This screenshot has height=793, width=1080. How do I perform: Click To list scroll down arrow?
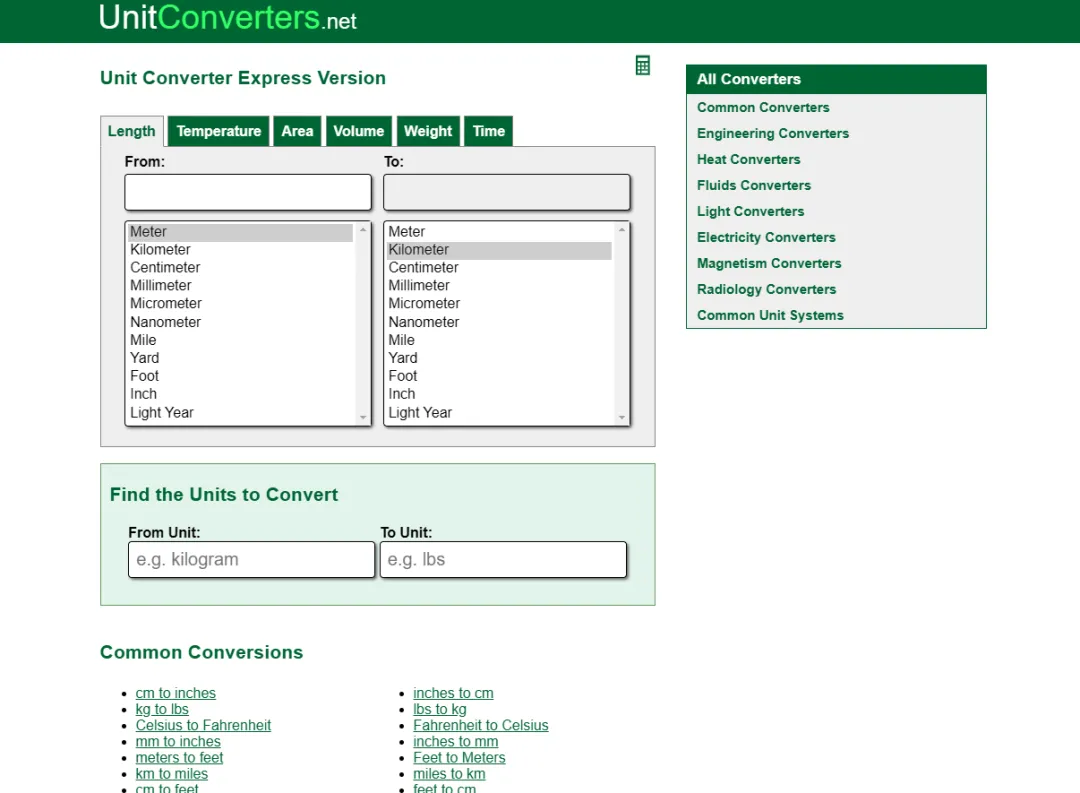(x=622, y=418)
